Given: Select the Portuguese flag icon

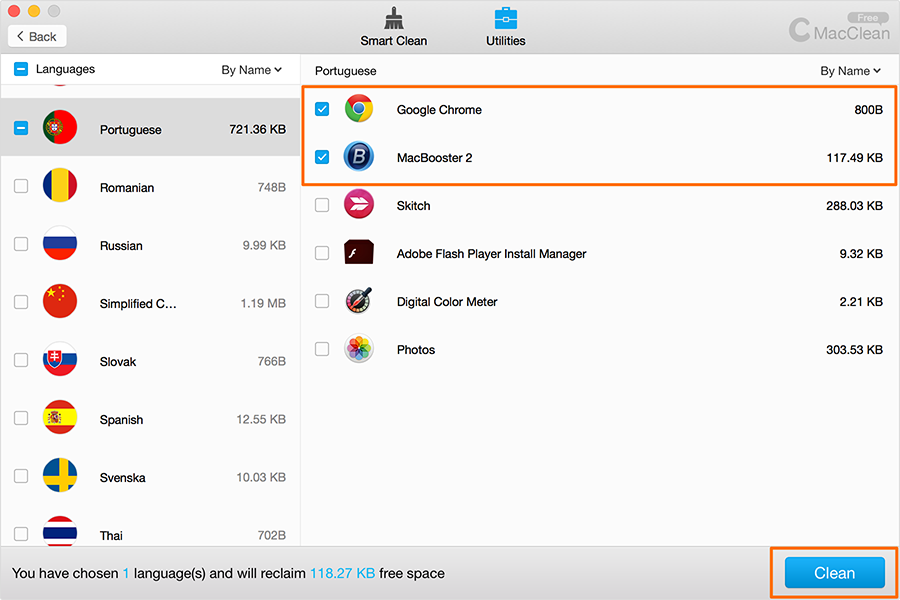Looking at the screenshot, I should pos(60,129).
